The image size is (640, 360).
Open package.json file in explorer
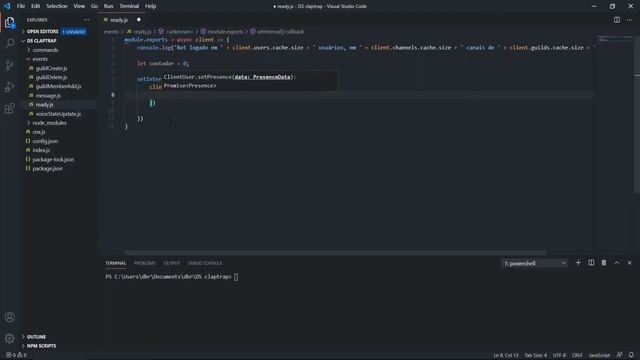pos(47,169)
